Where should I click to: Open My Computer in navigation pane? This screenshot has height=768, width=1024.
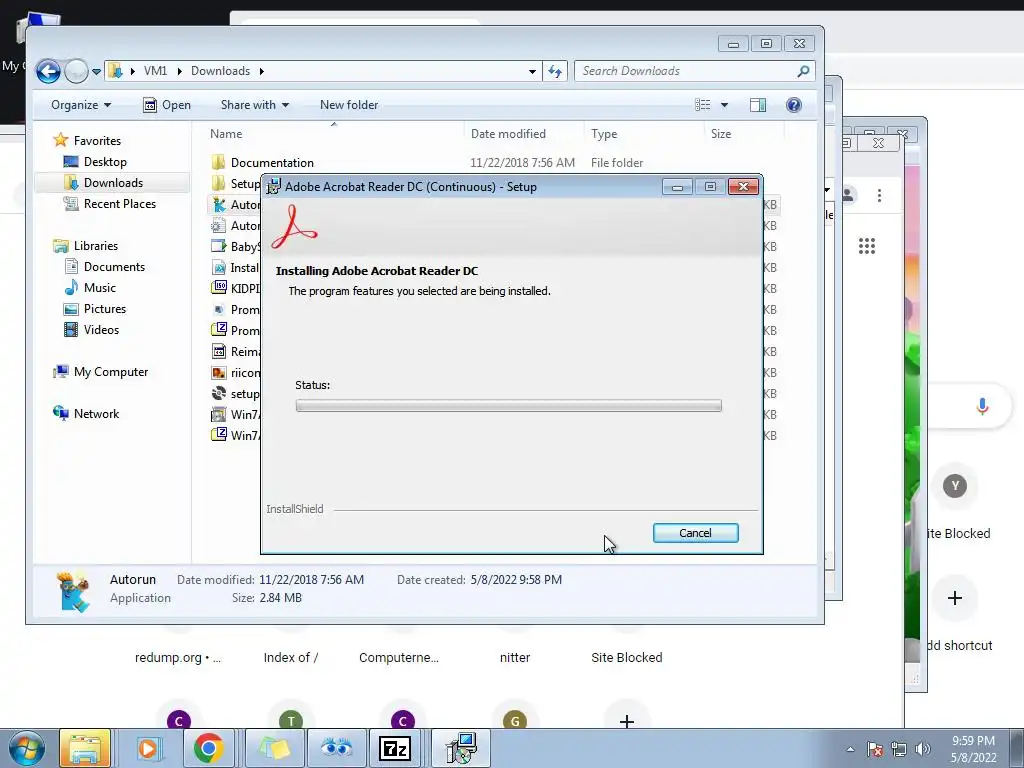tap(110, 372)
